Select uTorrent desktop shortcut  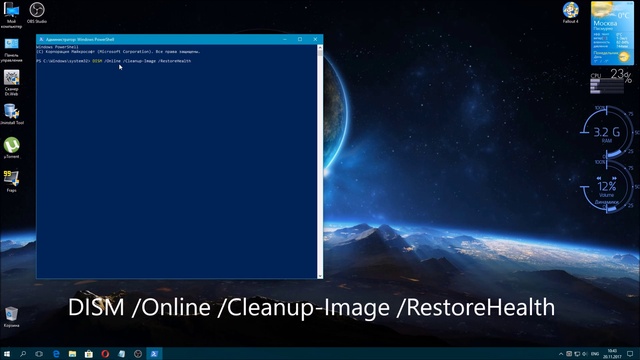(x=11, y=148)
